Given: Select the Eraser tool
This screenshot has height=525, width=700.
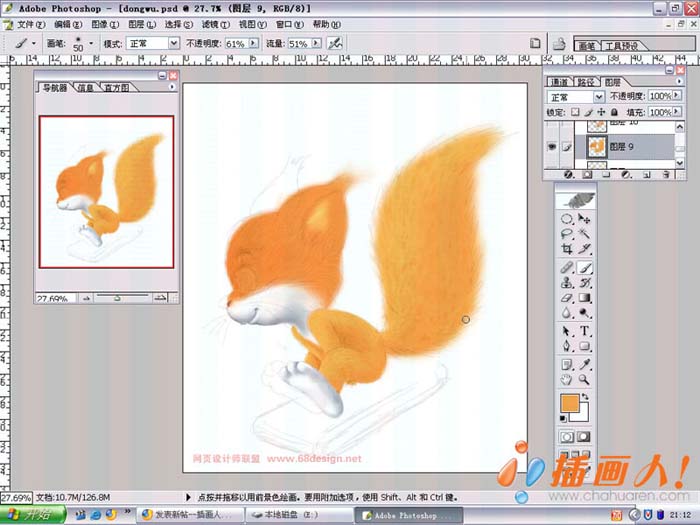Looking at the screenshot, I should pos(567,298).
